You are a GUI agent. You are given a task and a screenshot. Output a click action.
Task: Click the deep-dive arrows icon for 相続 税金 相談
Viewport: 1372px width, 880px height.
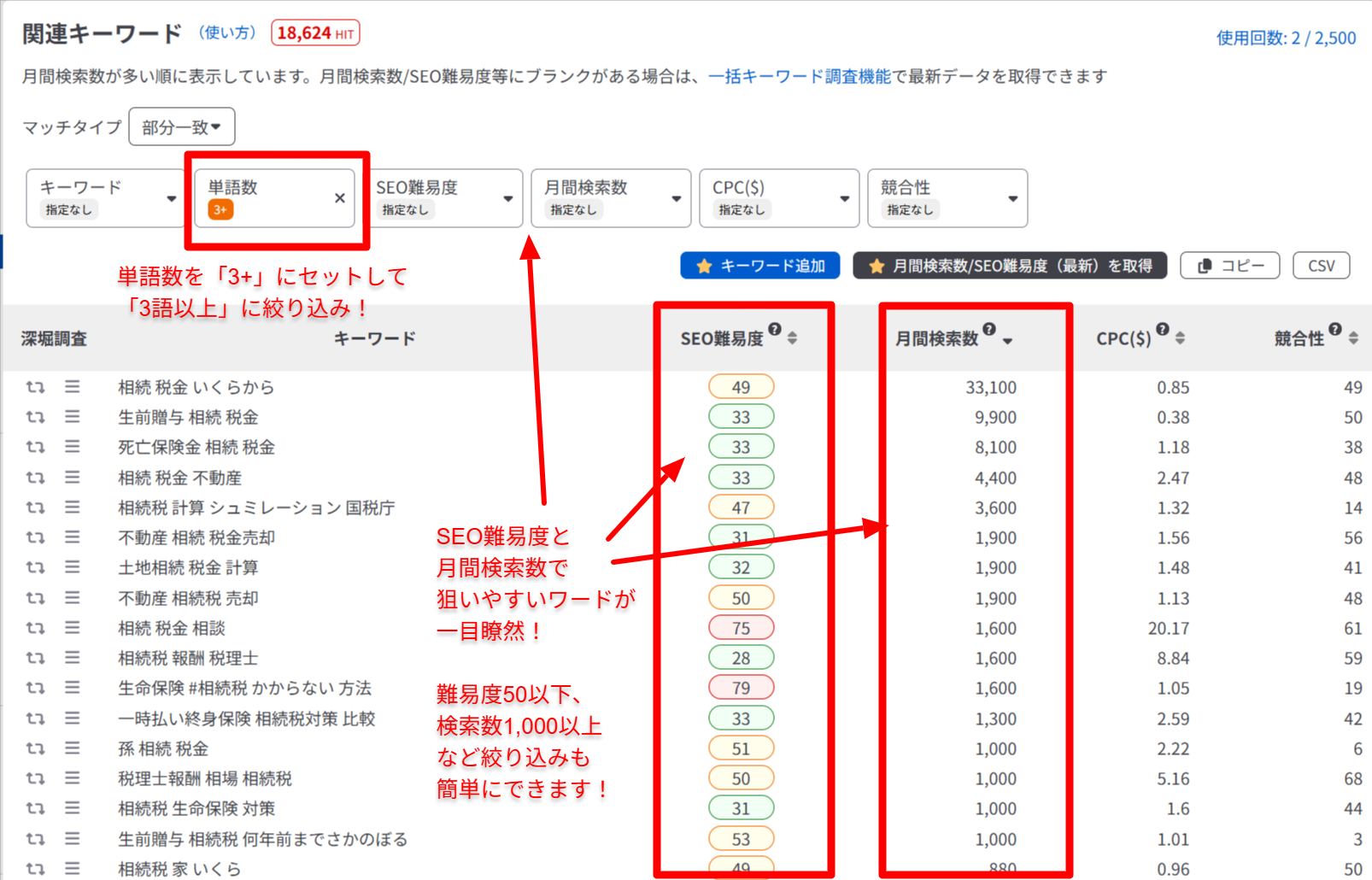point(35,628)
